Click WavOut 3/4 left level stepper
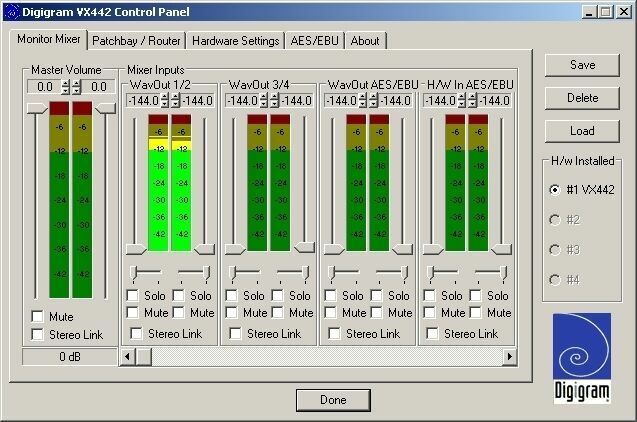 pyautogui.click(x=264, y=100)
